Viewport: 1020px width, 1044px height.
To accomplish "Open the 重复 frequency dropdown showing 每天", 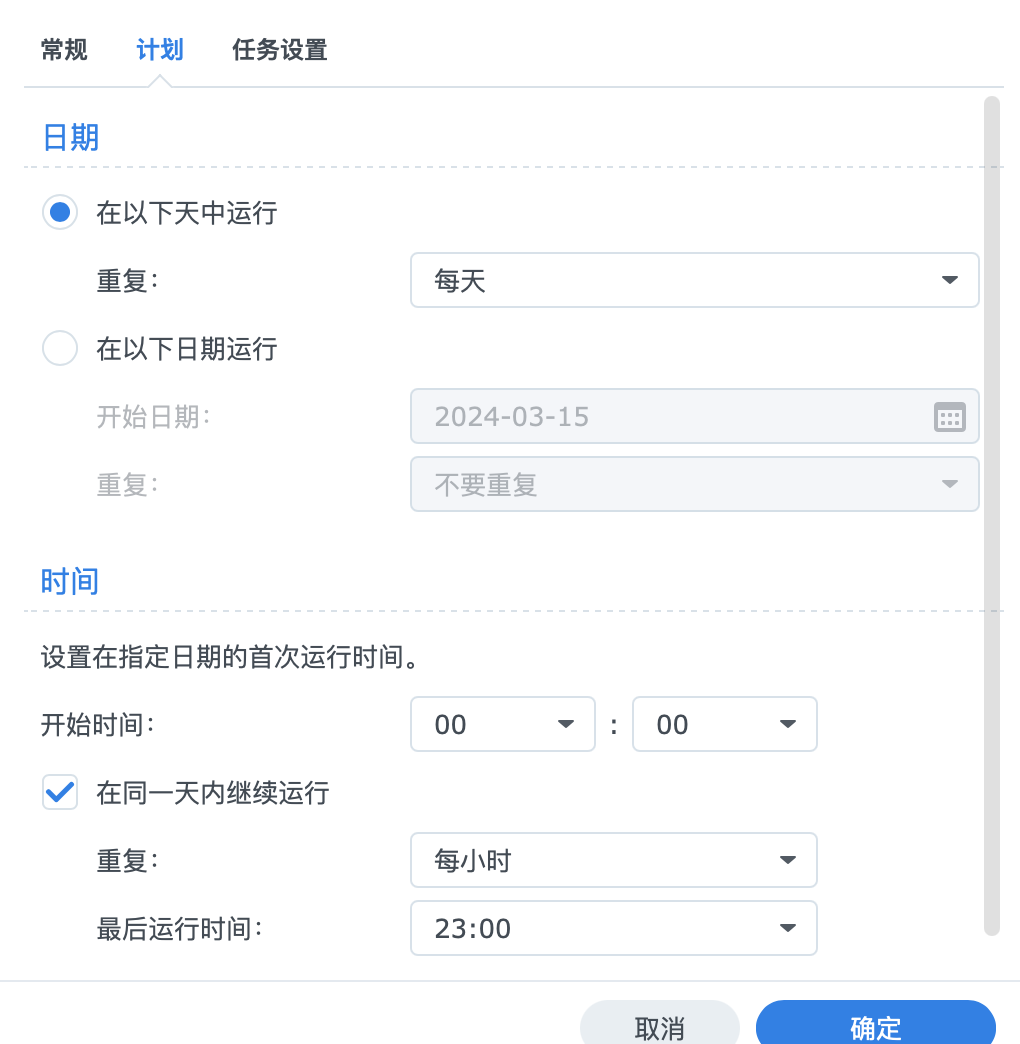I will pos(695,281).
